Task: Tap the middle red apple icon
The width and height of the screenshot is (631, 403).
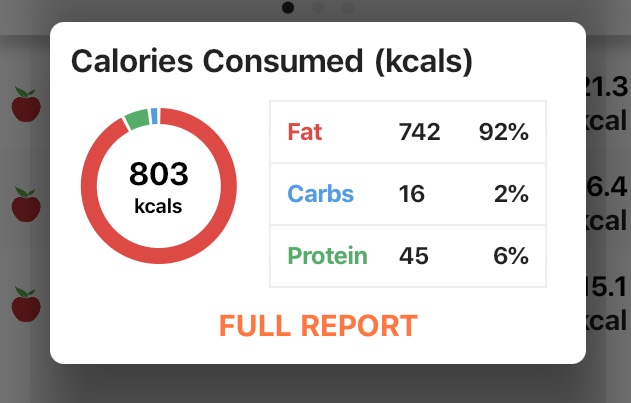Action: (x=26, y=204)
